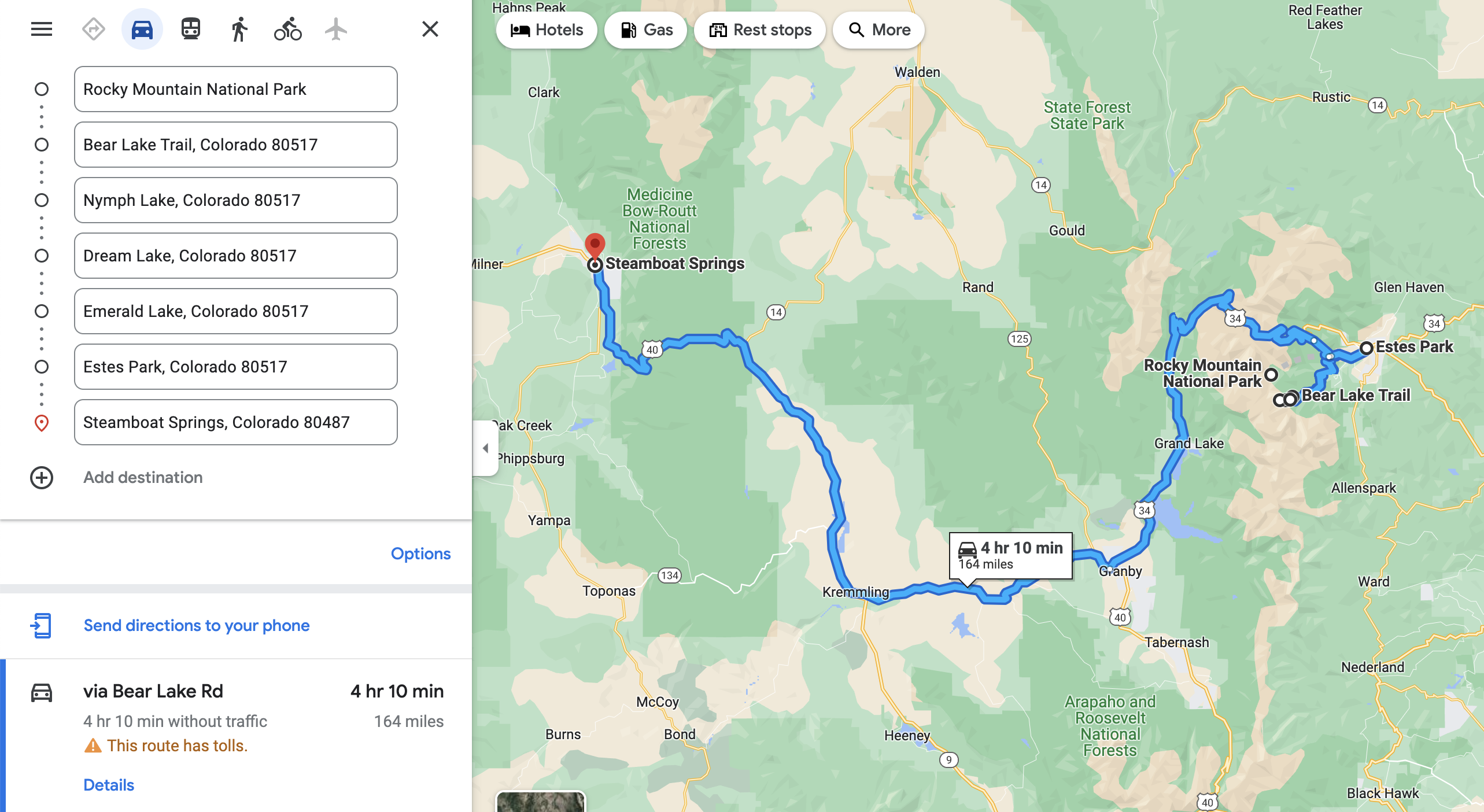
Task: Expand route Details via Bear Lake Rd
Action: click(x=109, y=785)
